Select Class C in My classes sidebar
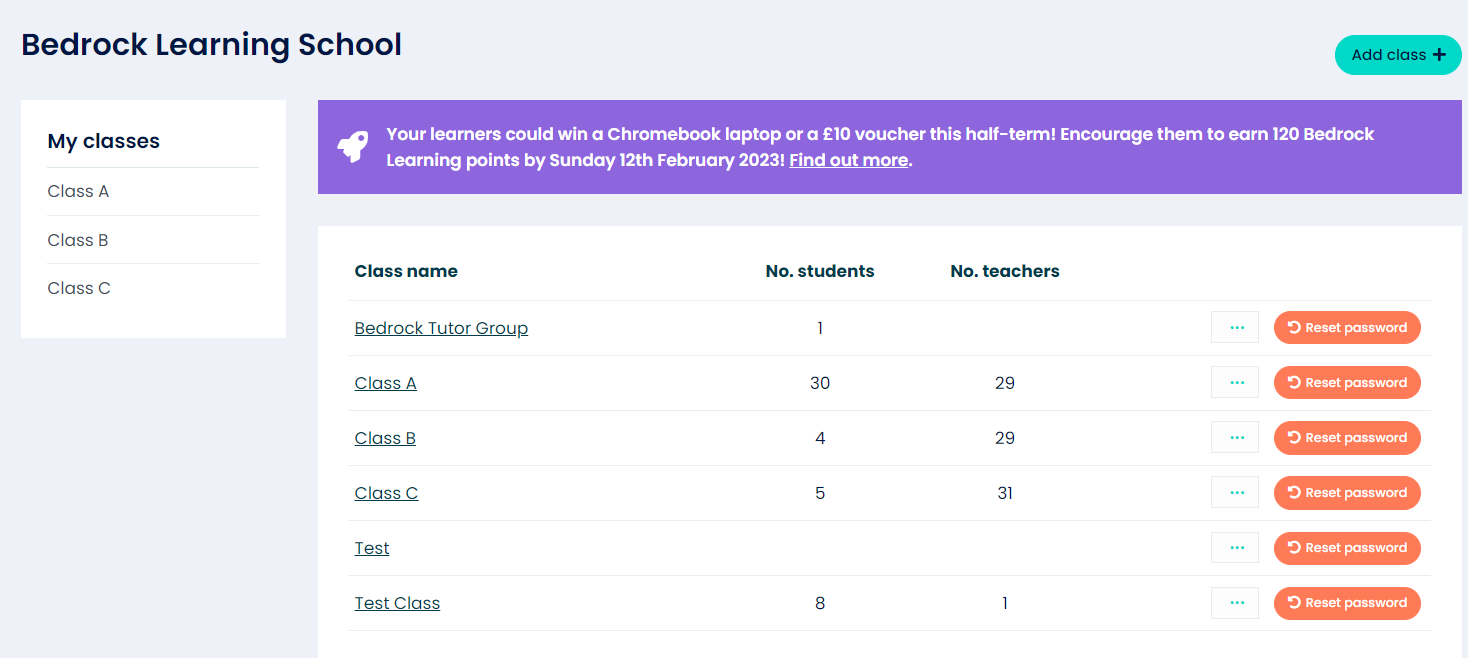This screenshot has width=1468, height=658. [79, 288]
